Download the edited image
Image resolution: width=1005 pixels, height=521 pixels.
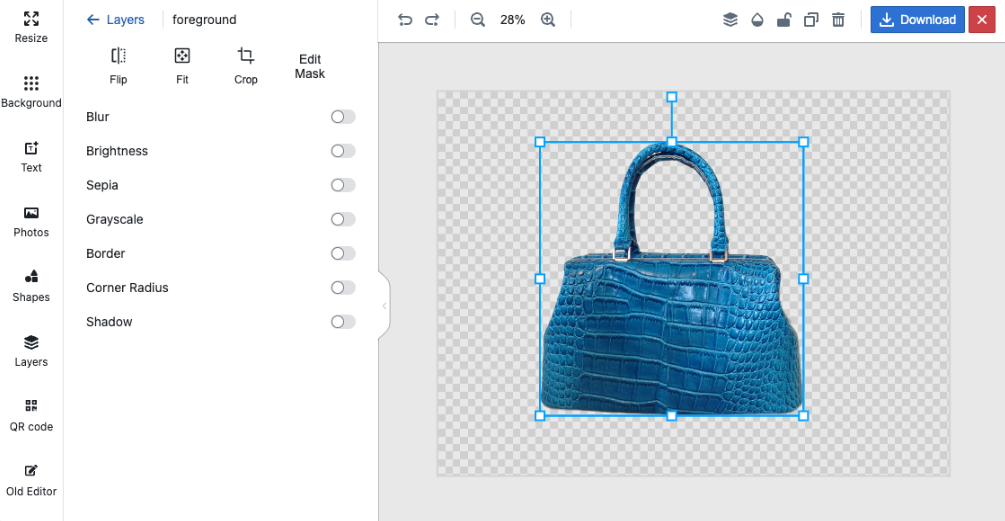(917, 20)
